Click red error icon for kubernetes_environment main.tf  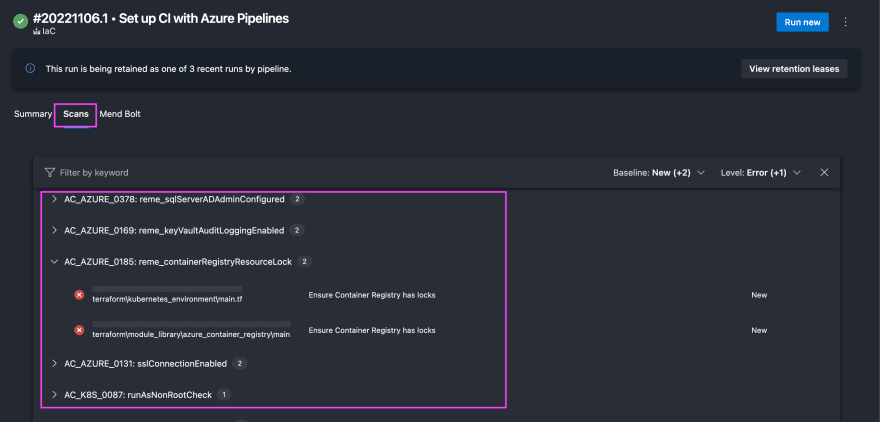[x=79, y=295]
